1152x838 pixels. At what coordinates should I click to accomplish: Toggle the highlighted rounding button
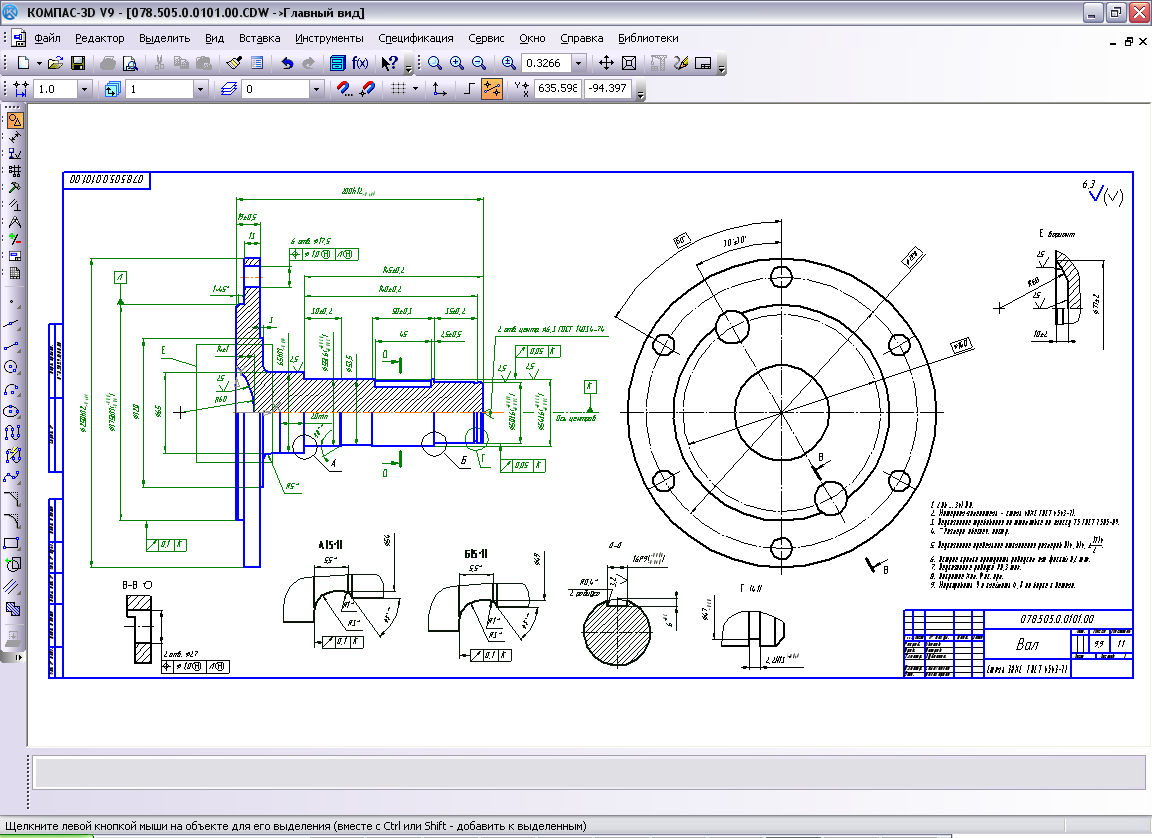coord(492,89)
